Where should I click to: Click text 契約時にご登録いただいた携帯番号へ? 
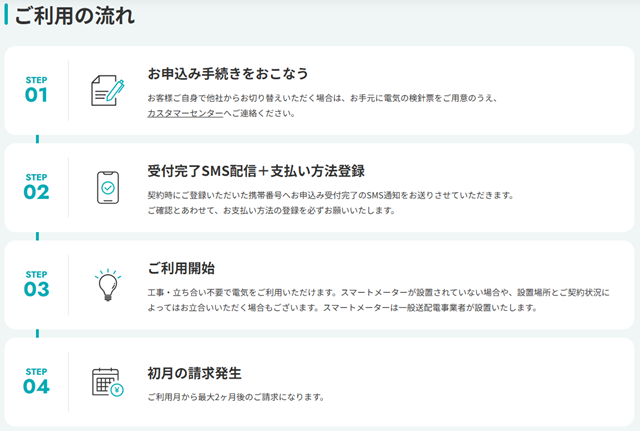click(x=219, y=195)
